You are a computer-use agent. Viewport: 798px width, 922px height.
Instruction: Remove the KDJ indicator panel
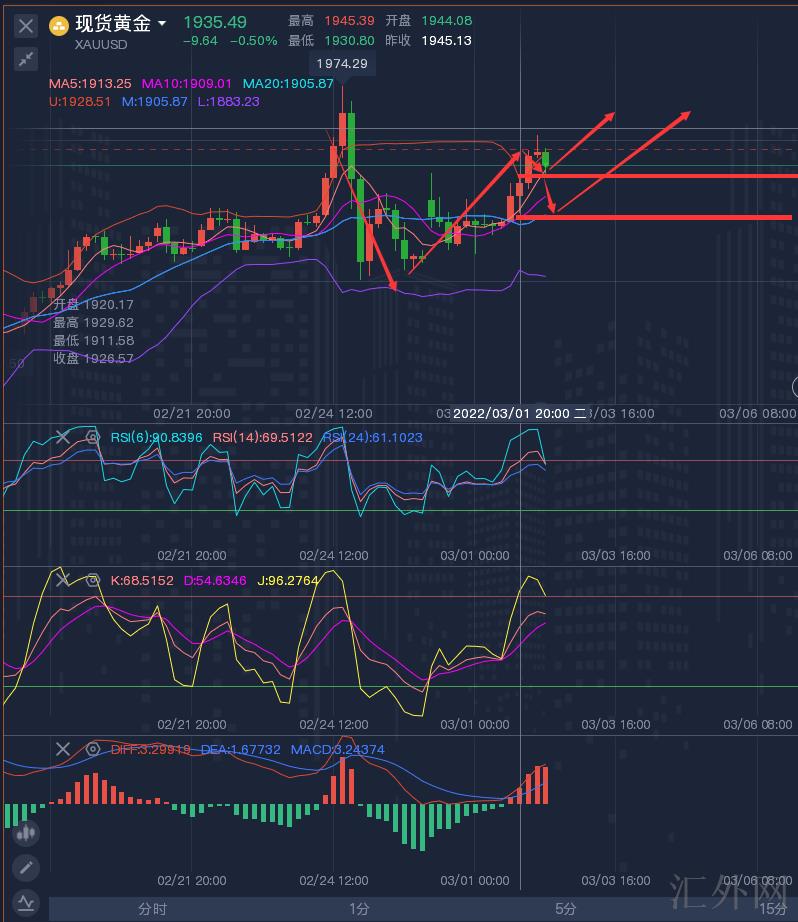63,580
